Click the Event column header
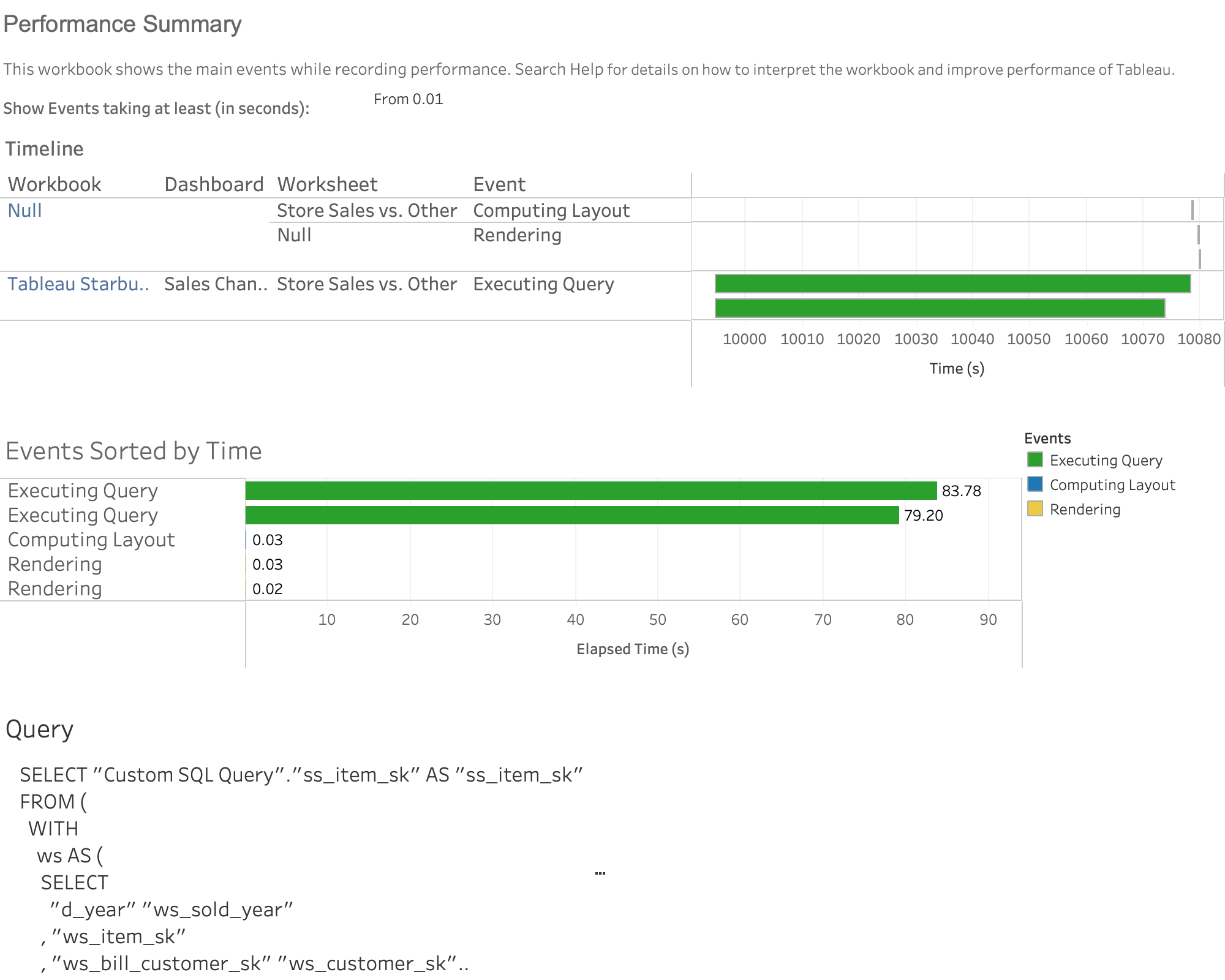 point(499,184)
